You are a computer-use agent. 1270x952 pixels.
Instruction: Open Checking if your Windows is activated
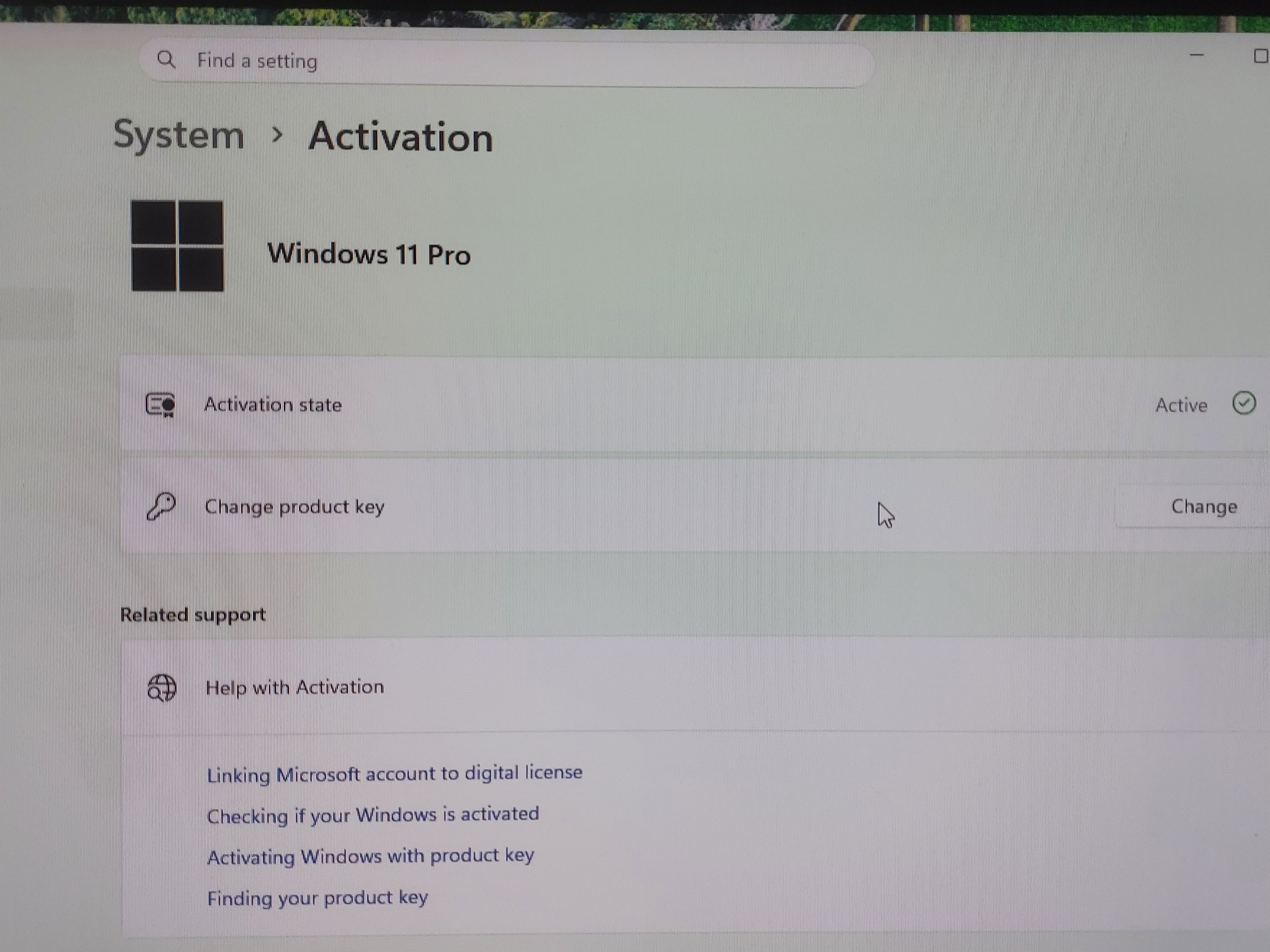[x=373, y=815]
